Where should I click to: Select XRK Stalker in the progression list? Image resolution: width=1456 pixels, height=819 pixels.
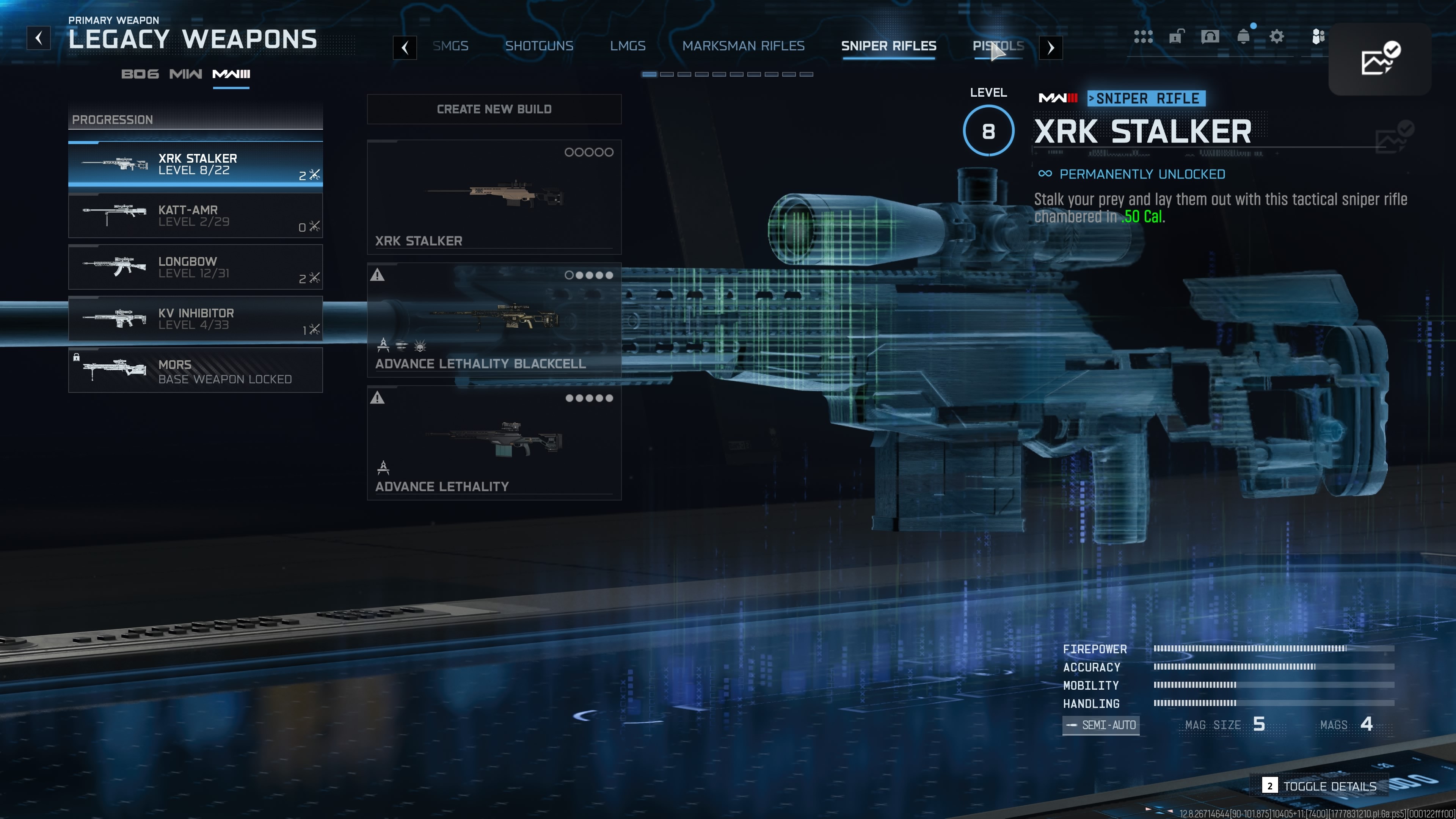tap(196, 164)
